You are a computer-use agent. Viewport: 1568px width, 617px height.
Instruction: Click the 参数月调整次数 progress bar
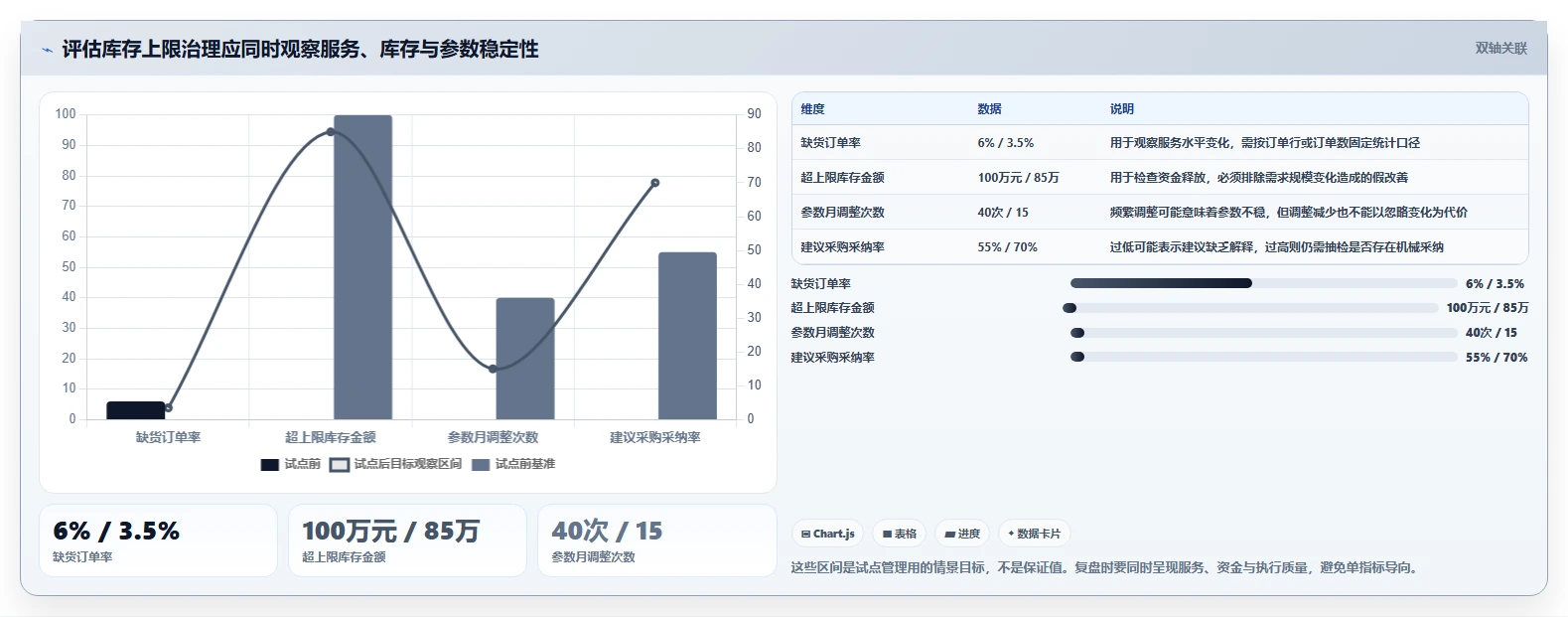click(1263, 333)
